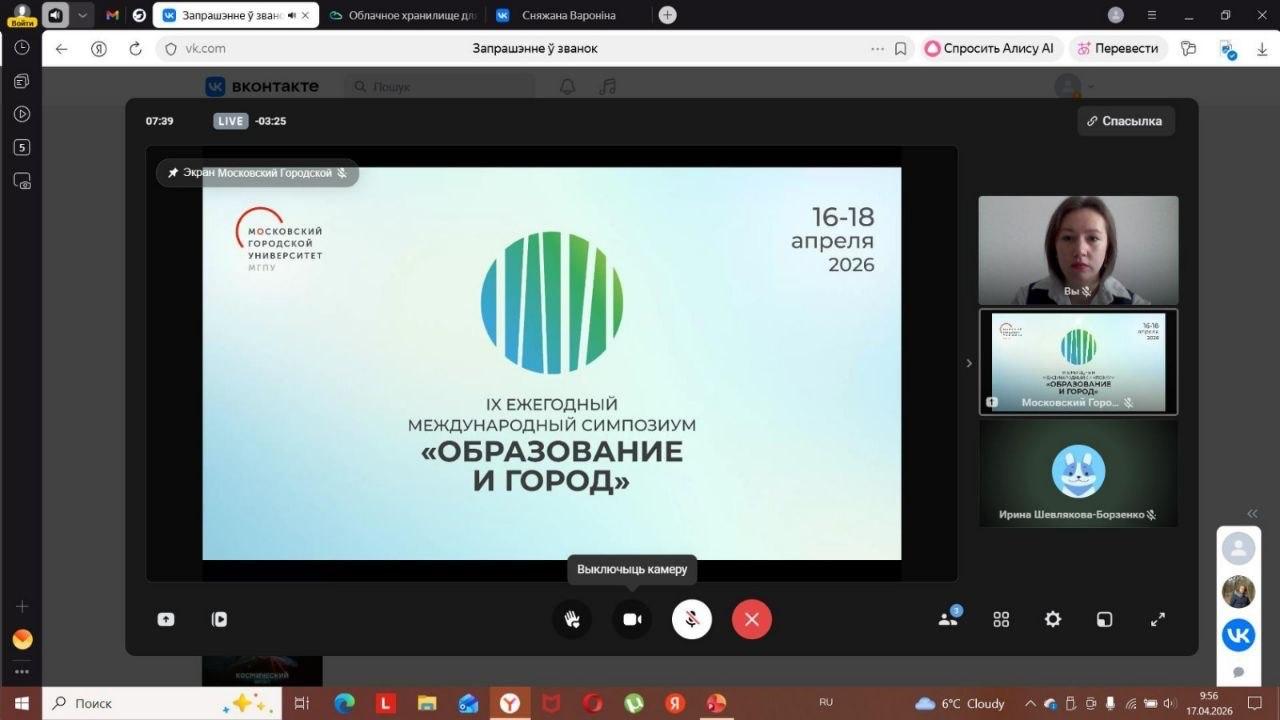The image size is (1280, 720).
Task: Unpin the Экран Московский Городской label
Action: pos(173,173)
